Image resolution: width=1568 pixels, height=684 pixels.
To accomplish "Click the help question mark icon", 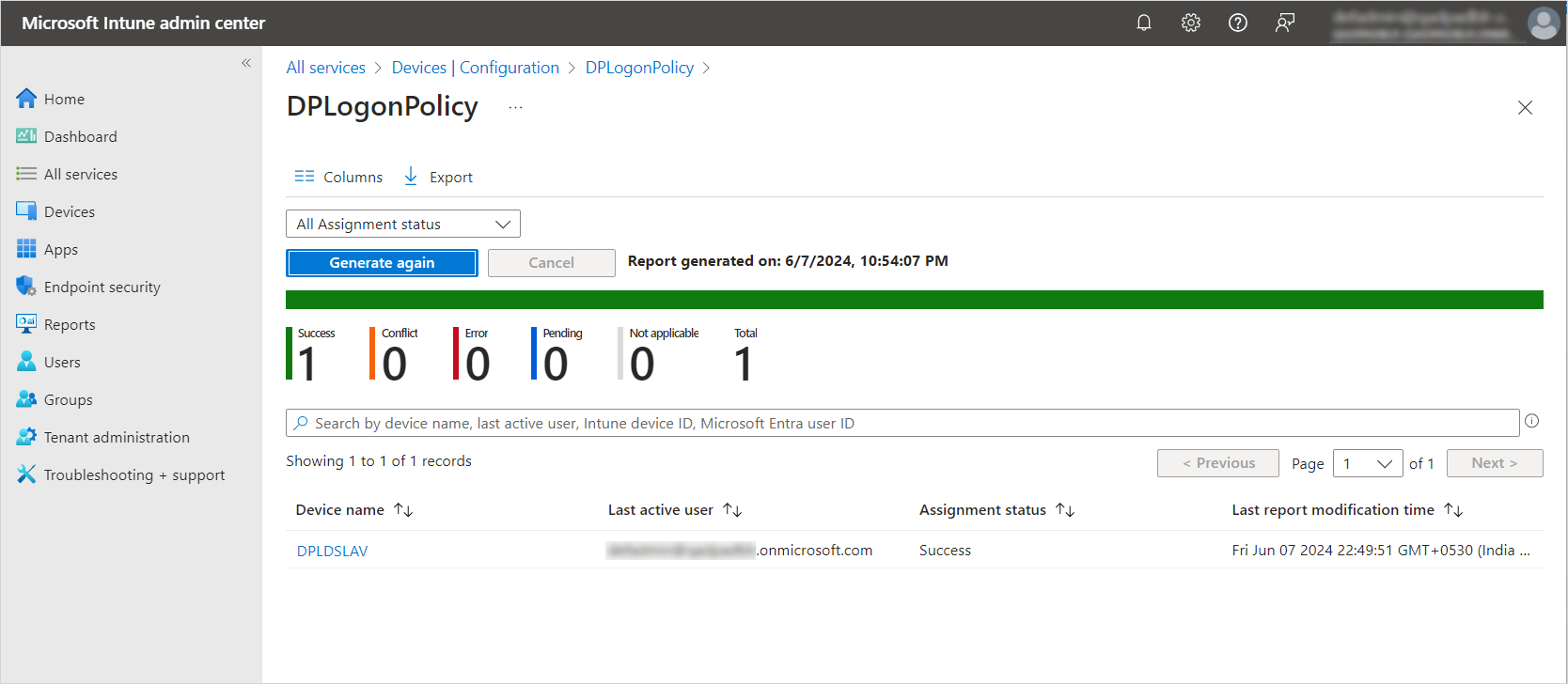I will click(x=1237, y=23).
